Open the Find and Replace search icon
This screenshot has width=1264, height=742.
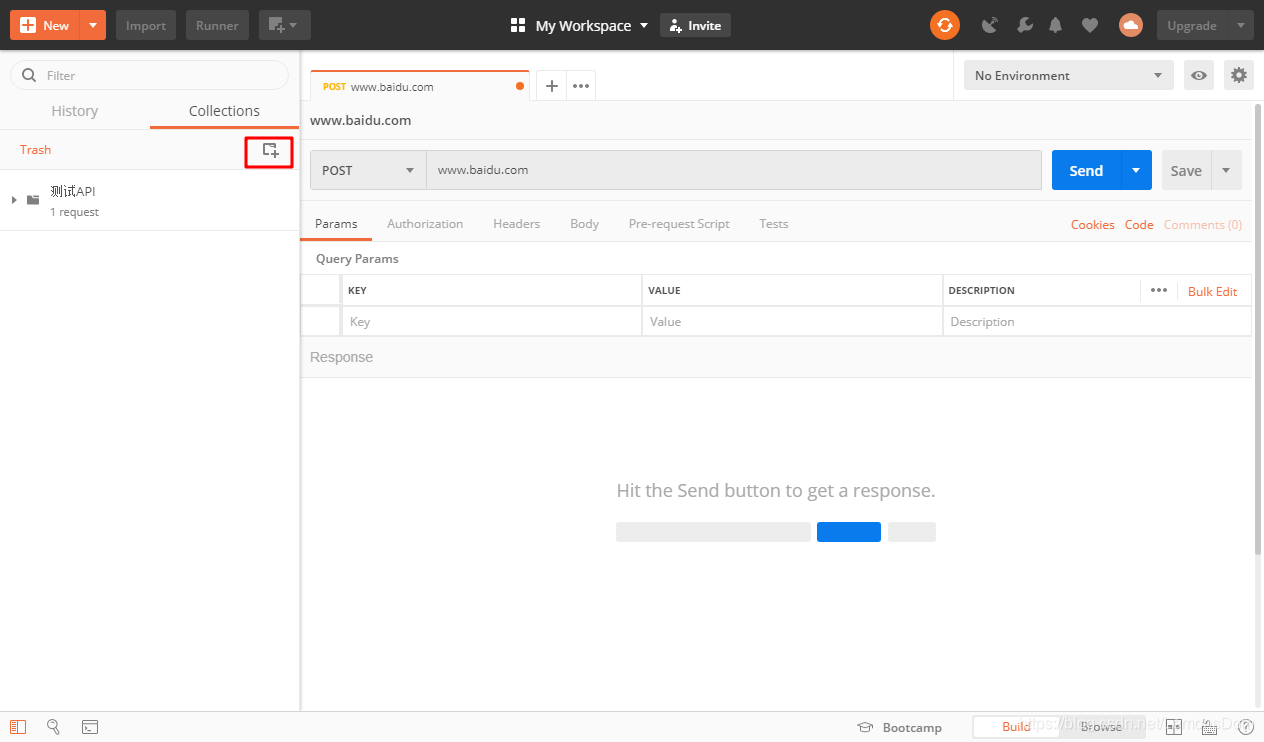pyautogui.click(x=54, y=727)
